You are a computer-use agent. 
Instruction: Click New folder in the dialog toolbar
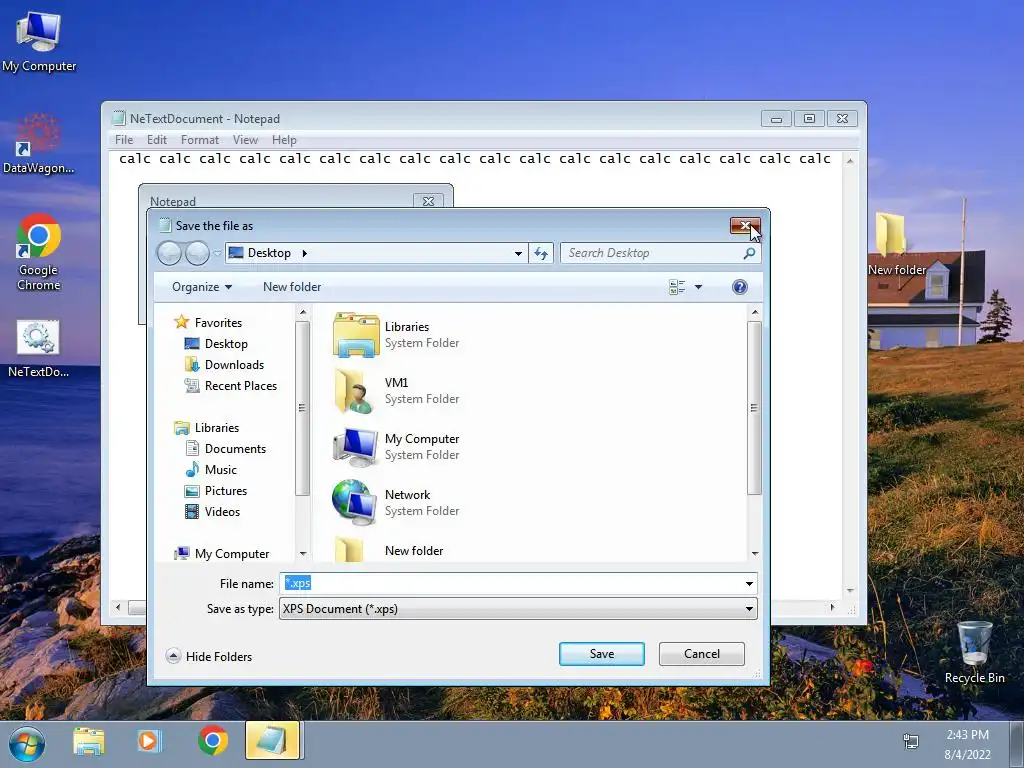(x=292, y=287)
